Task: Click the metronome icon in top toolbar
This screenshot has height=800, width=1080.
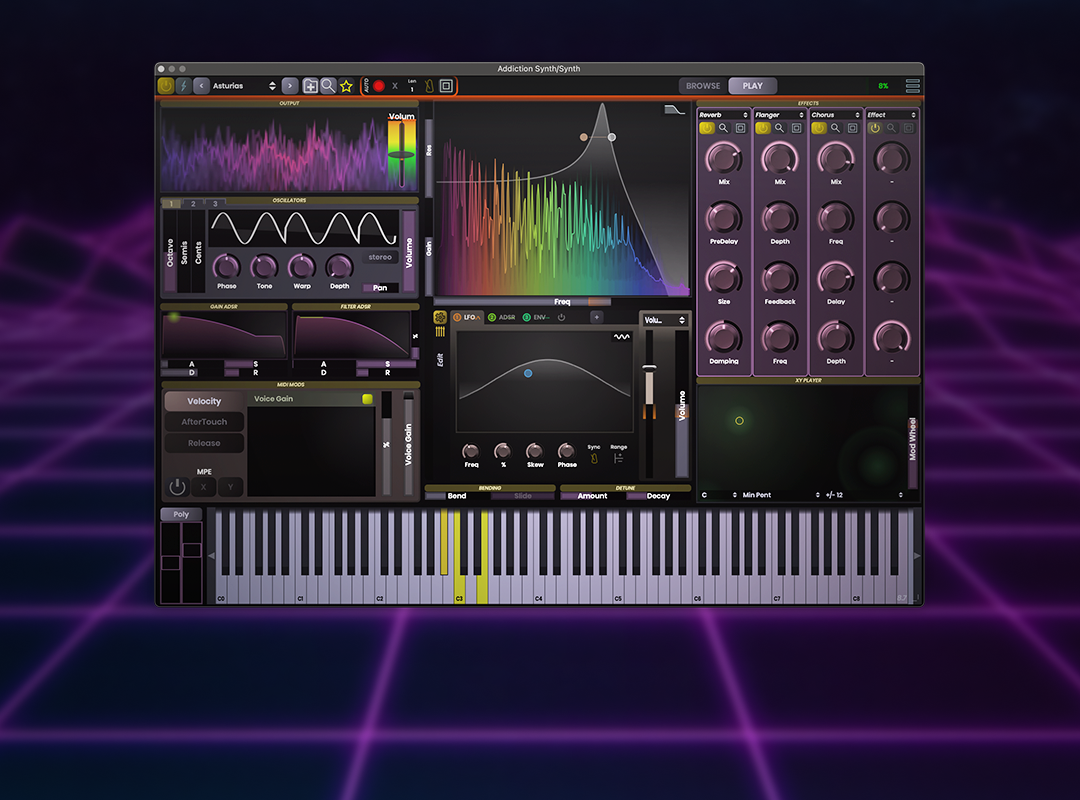Action: (x=429, y=86)
